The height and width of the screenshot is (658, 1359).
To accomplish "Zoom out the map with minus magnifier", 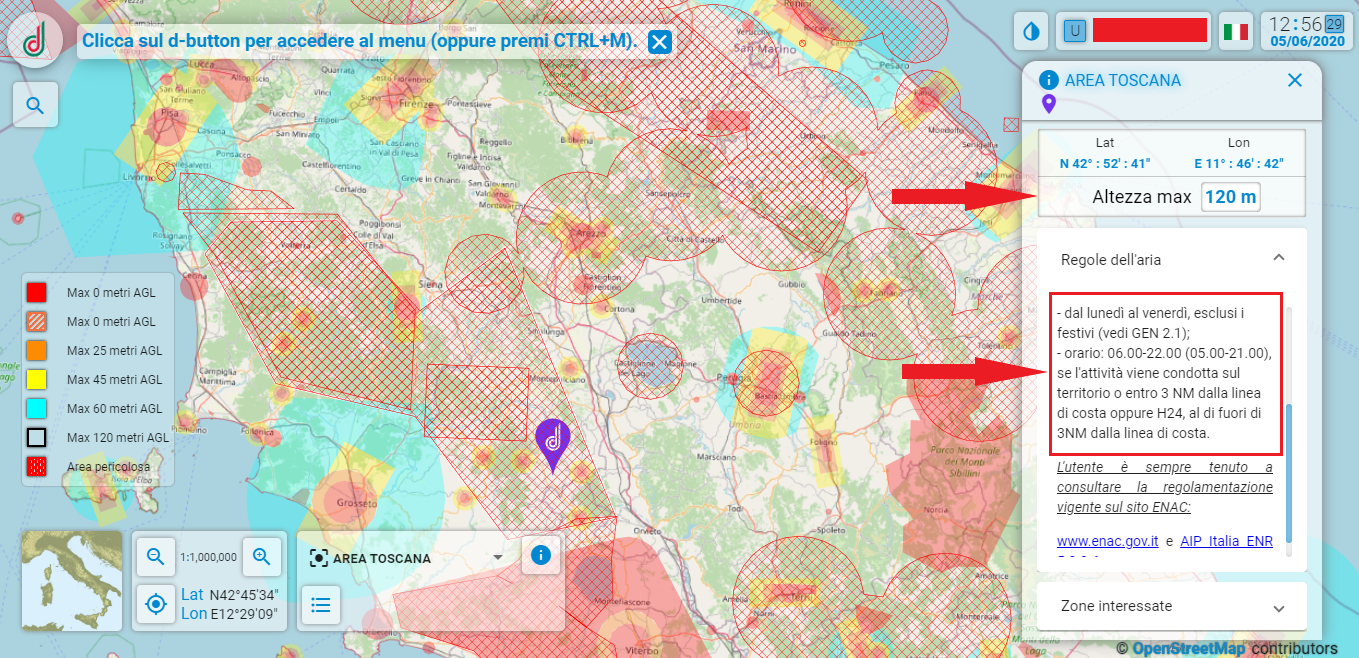I will [x=155, y=557].
